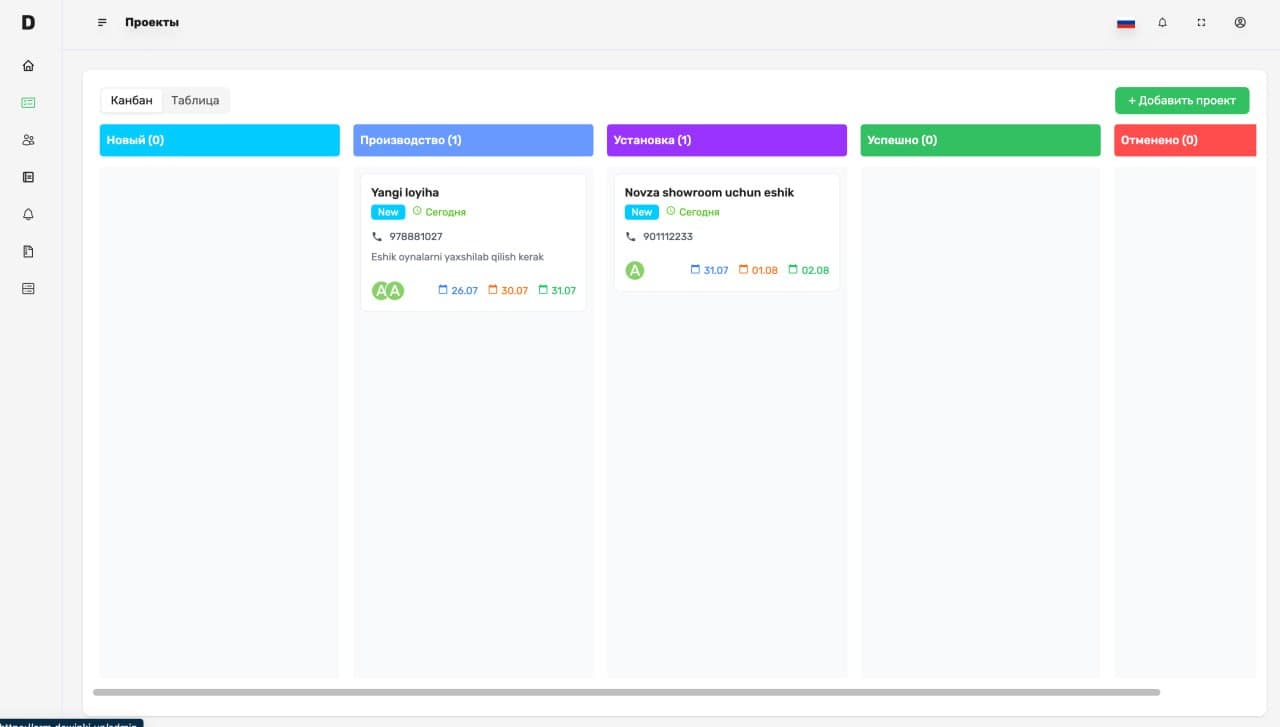Toggle the hamburger menu sidebar

[102, 22]
